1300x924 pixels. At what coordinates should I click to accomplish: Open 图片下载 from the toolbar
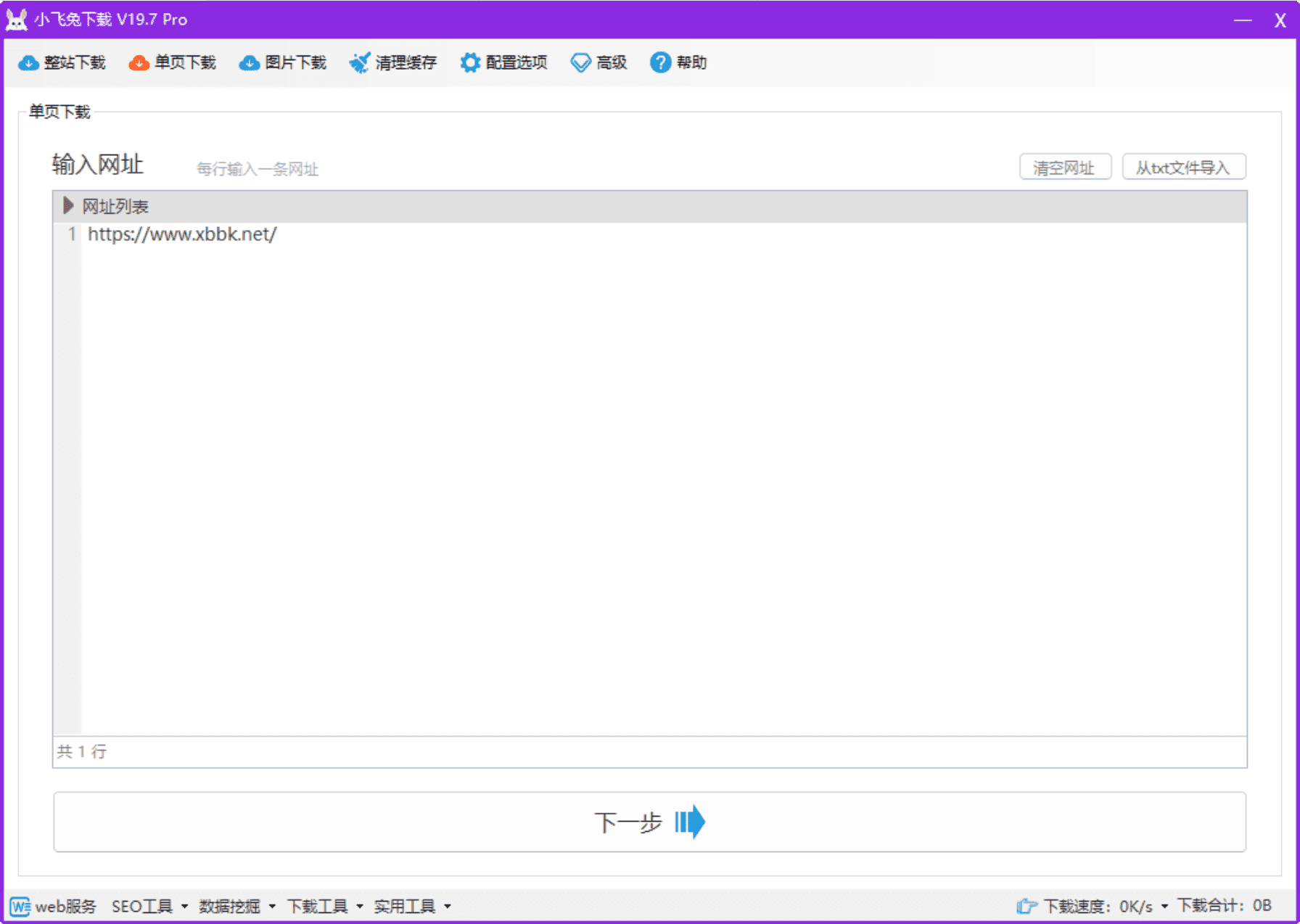295,63
